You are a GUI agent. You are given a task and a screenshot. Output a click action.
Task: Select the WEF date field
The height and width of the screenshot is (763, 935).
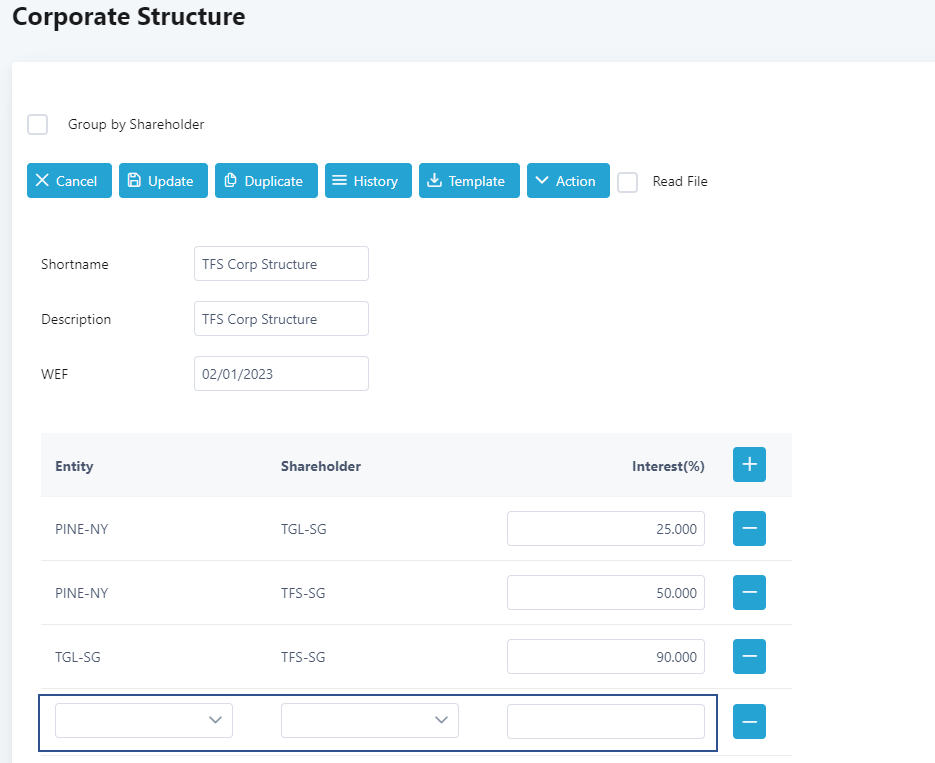coord(281,374)
